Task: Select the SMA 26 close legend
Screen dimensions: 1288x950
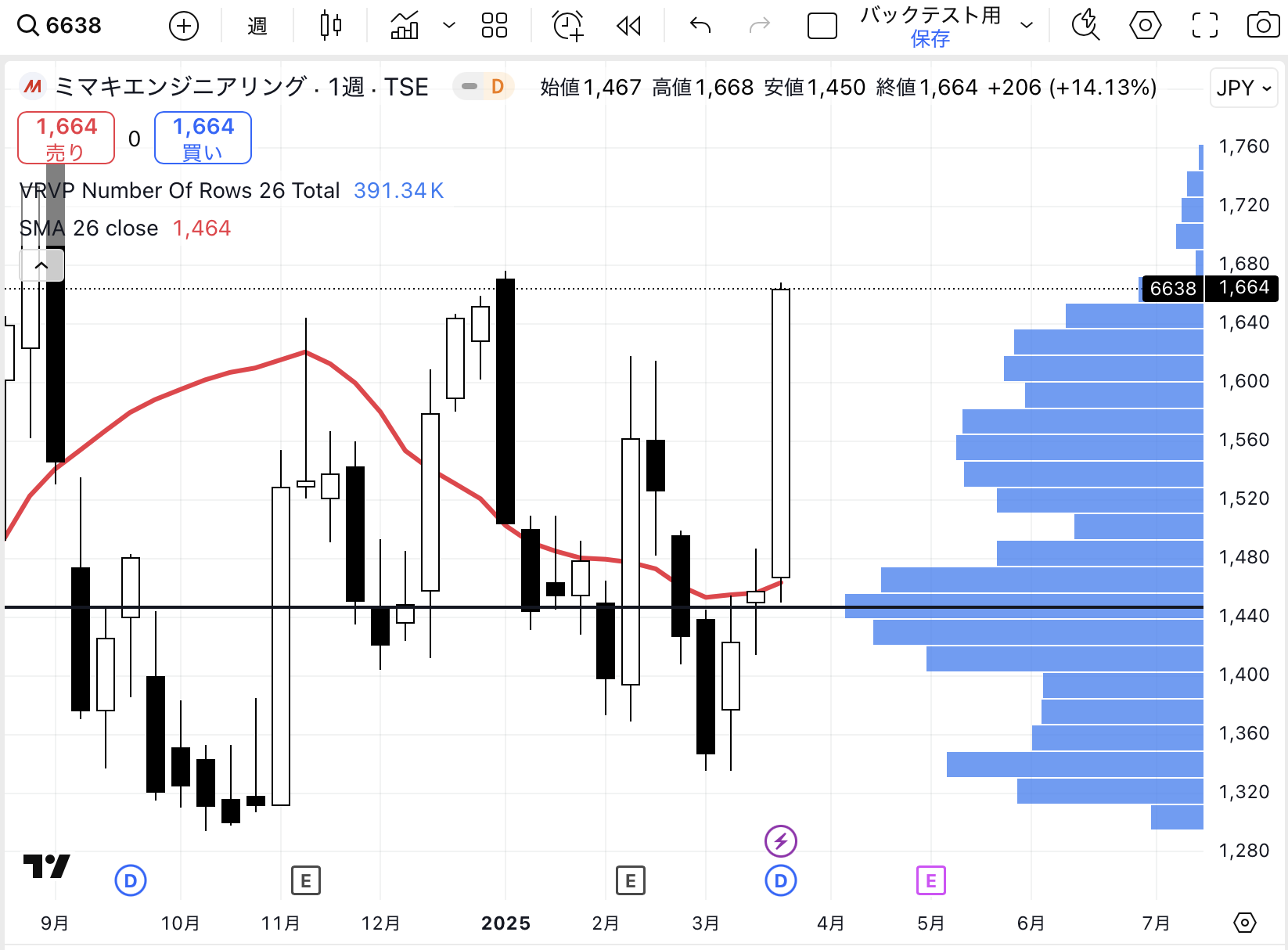Action: pos(88,228)
